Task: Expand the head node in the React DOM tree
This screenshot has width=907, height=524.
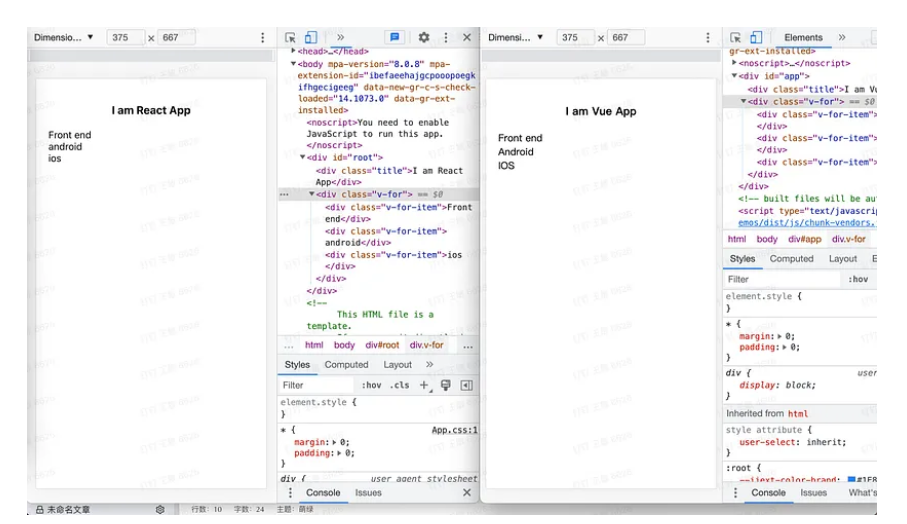Action: pyautogui.click(x=294, y=51)
